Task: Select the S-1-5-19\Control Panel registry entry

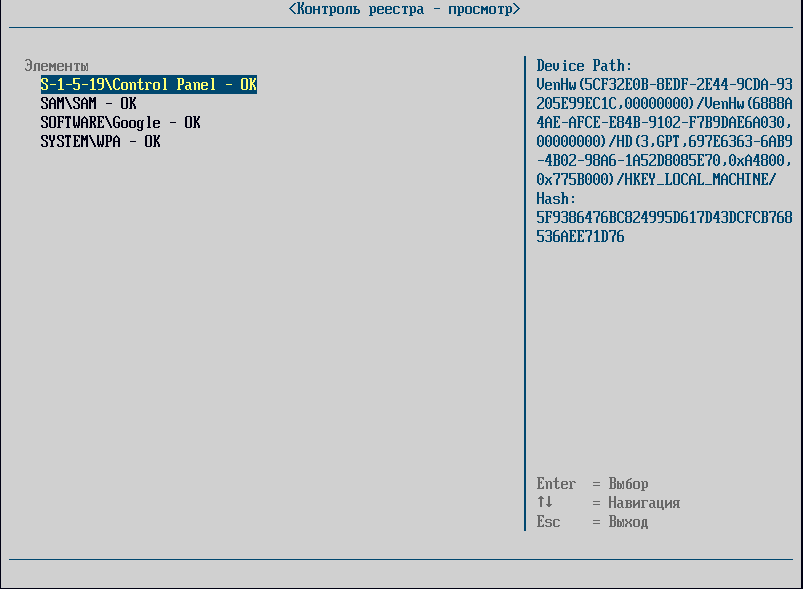Action: 148,85
